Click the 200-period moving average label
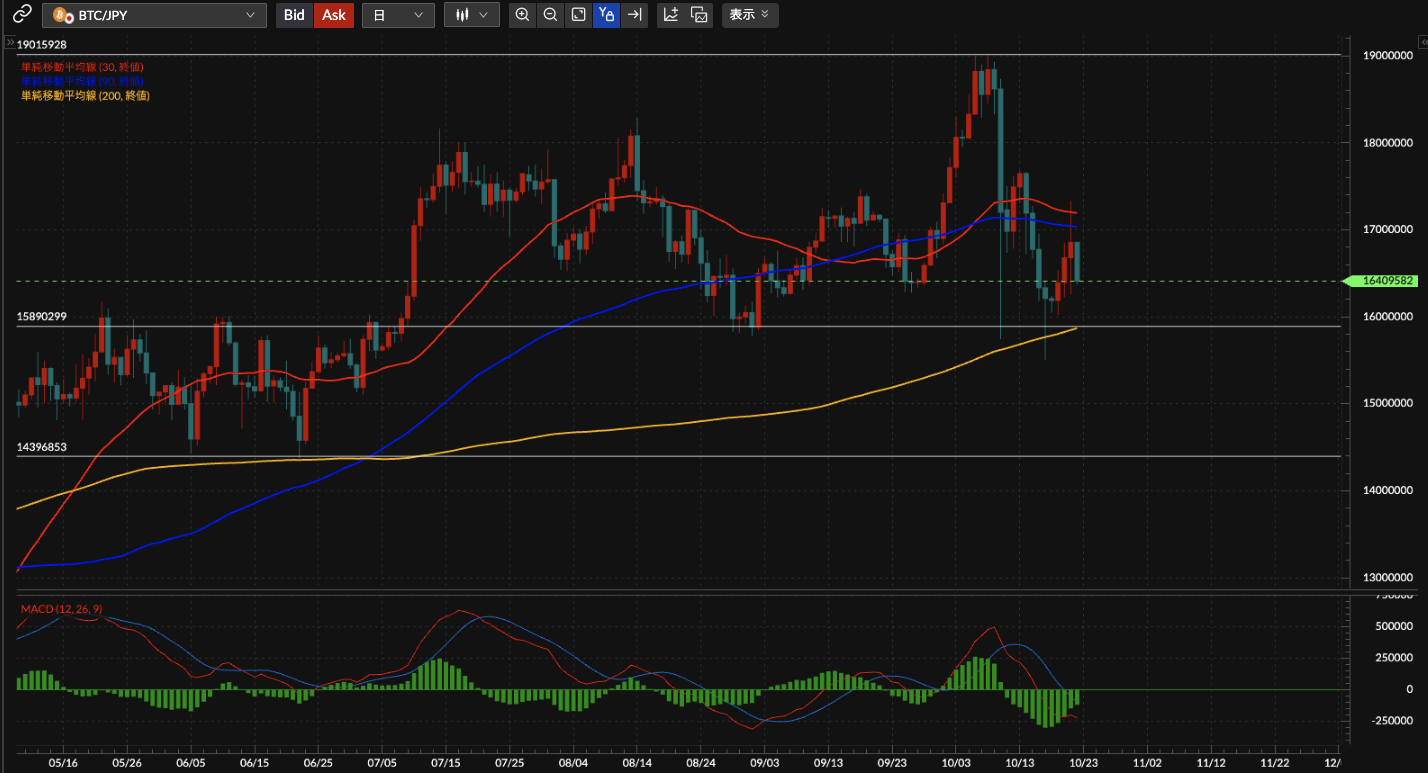1428x773 pixels. point(85,95)
